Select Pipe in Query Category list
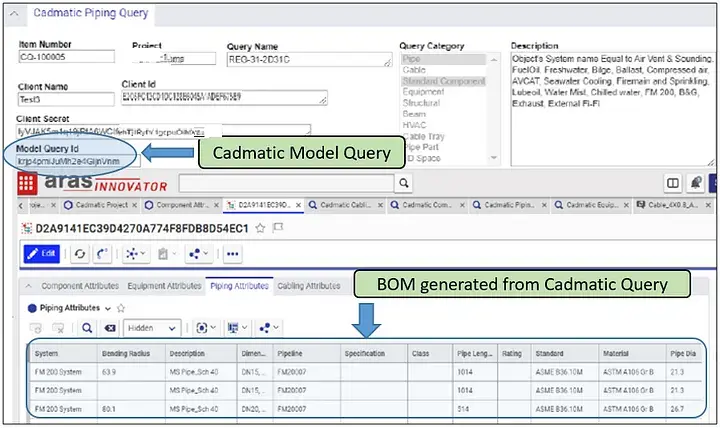Viewport: 720px width, 428px height. [x=443, y=59]
